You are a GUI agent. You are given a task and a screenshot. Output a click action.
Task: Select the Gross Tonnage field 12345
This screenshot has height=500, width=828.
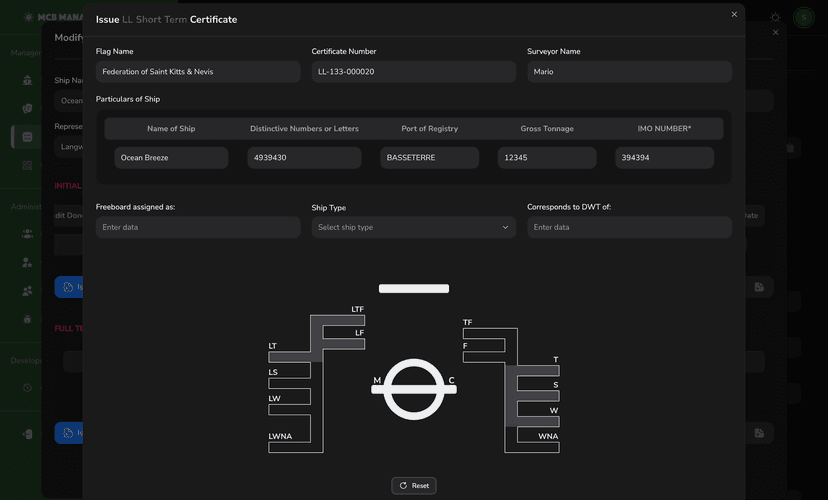(x=547, y=158)
